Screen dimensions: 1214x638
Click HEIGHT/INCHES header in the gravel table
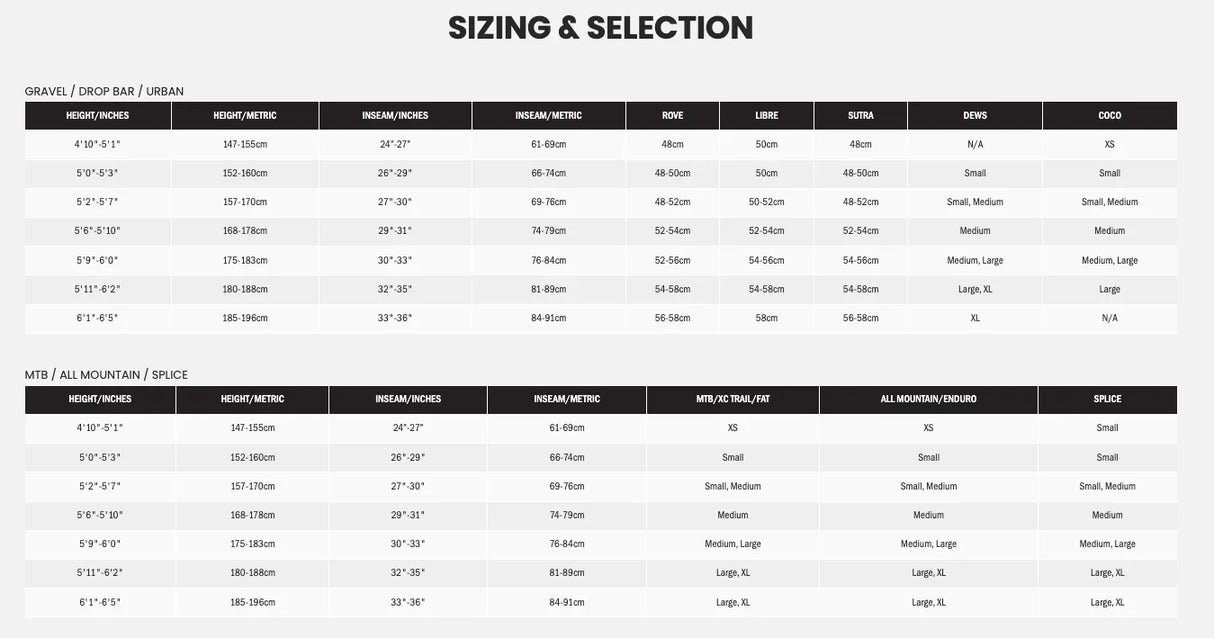click(x=98, y=116)
